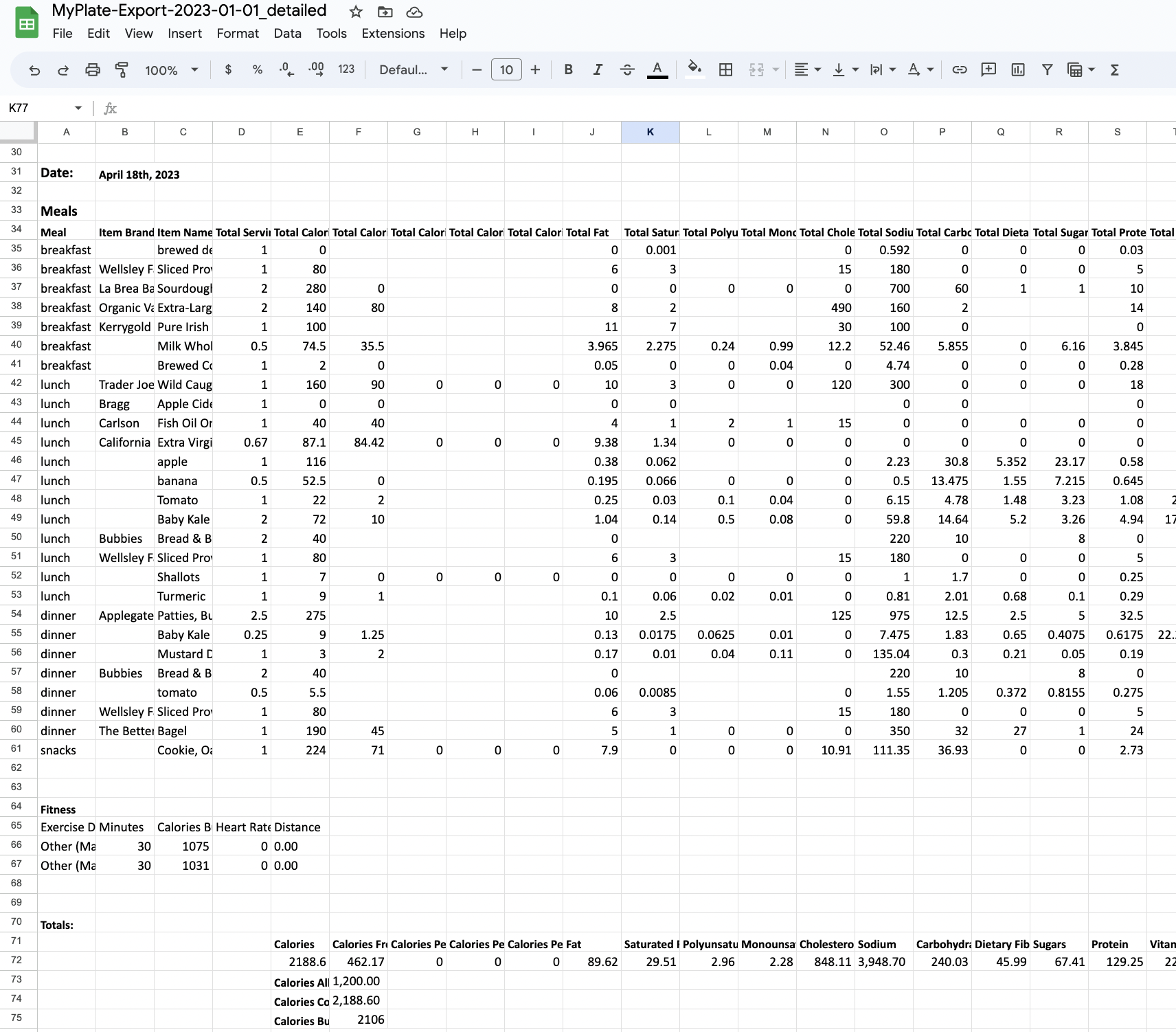1176x1032 pixels.
Task: Toggle strikethrough formatting
Action: coord(627,69)
